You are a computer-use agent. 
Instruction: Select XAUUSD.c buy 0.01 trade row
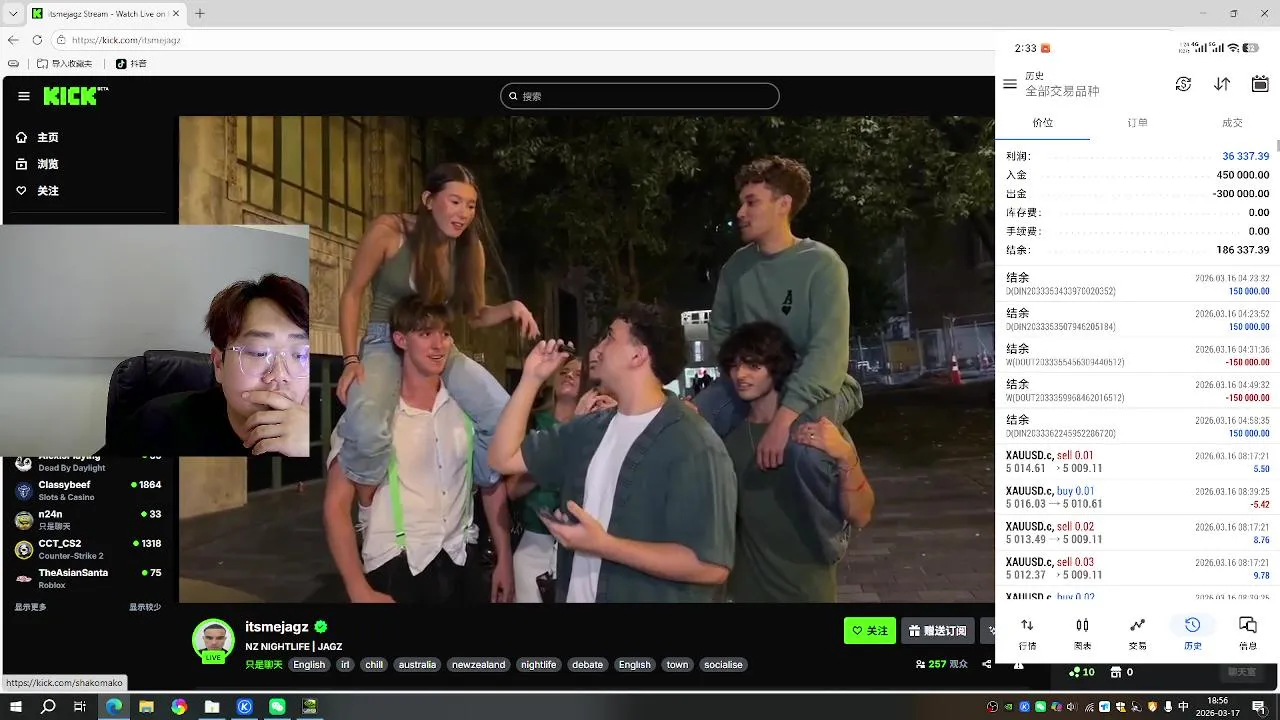1138,498
